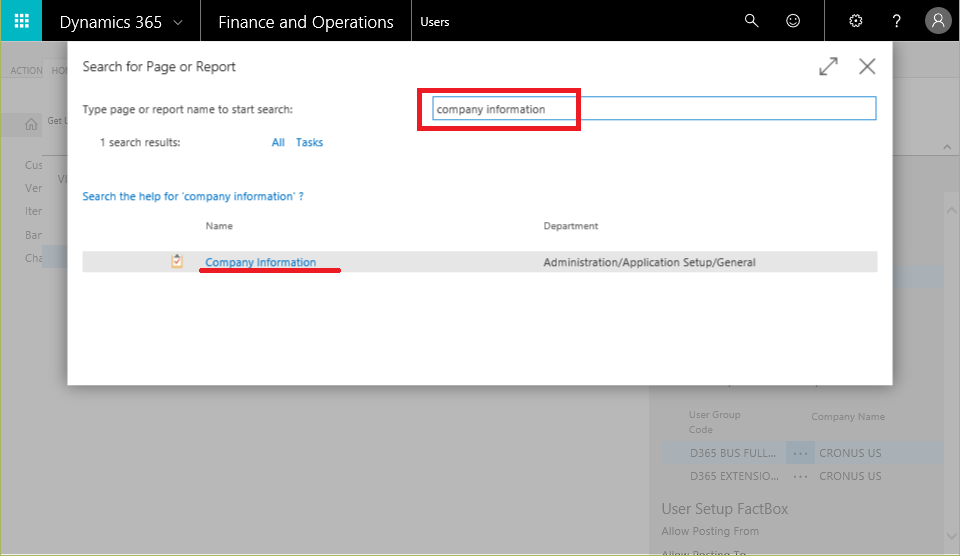960x556 pixels.
Task: Open the app launcher waffle menu
Action: click(21, 21)
